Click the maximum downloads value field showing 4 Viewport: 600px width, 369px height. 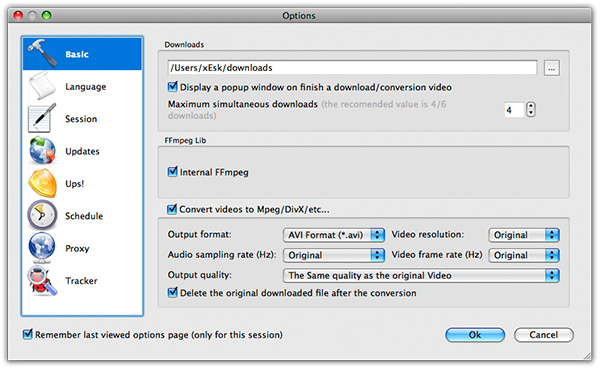pyautogui.click(x=514, y=110)
